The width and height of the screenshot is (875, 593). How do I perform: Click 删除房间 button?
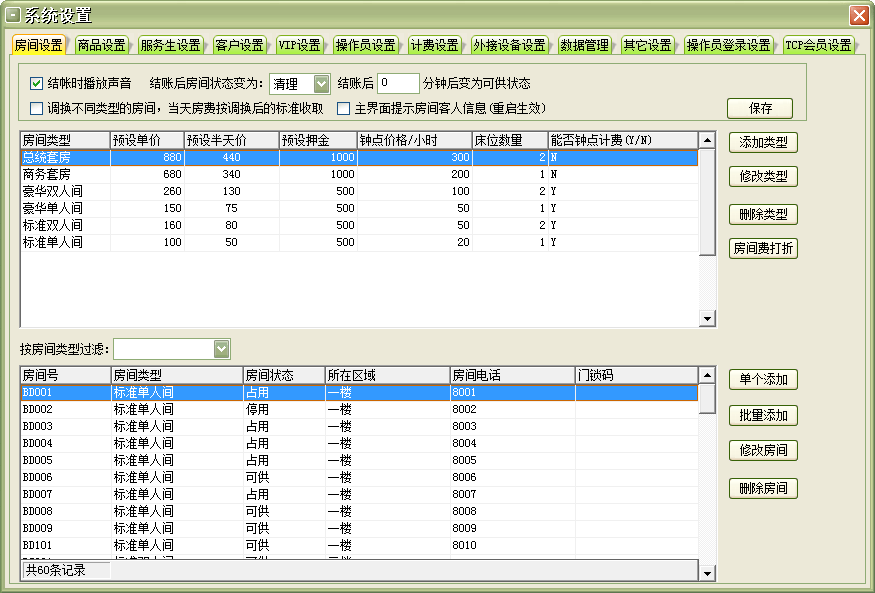pos(763,488)
